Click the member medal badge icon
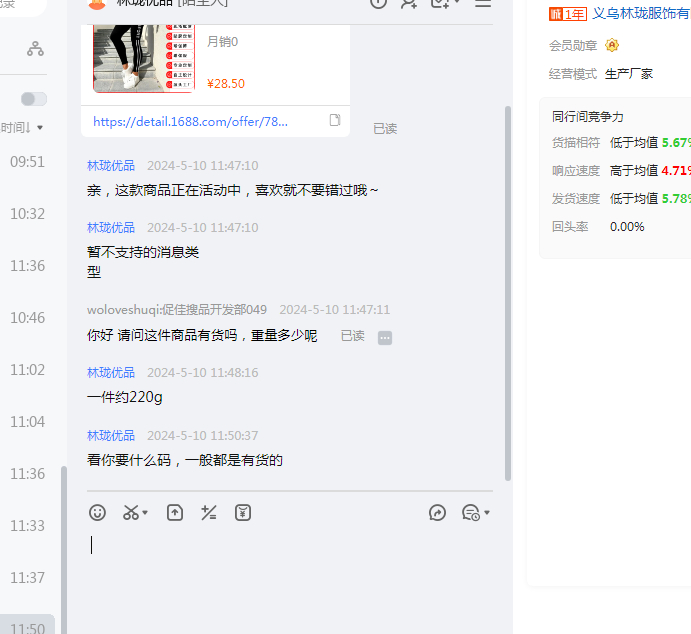 point(612,45)
